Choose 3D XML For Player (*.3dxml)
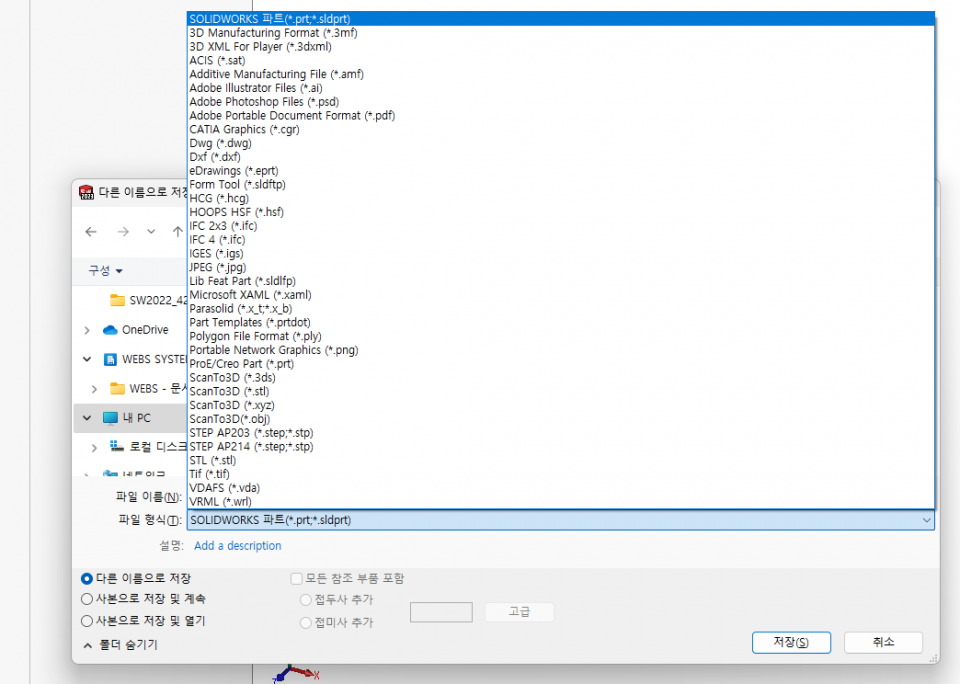 [x=561, y=47]
